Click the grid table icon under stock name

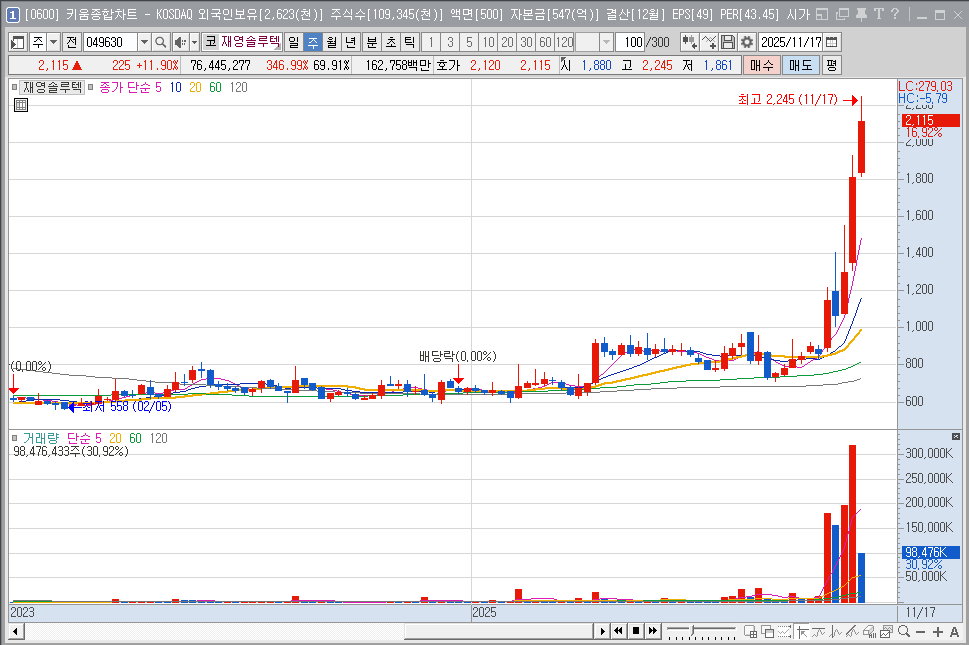21,105
